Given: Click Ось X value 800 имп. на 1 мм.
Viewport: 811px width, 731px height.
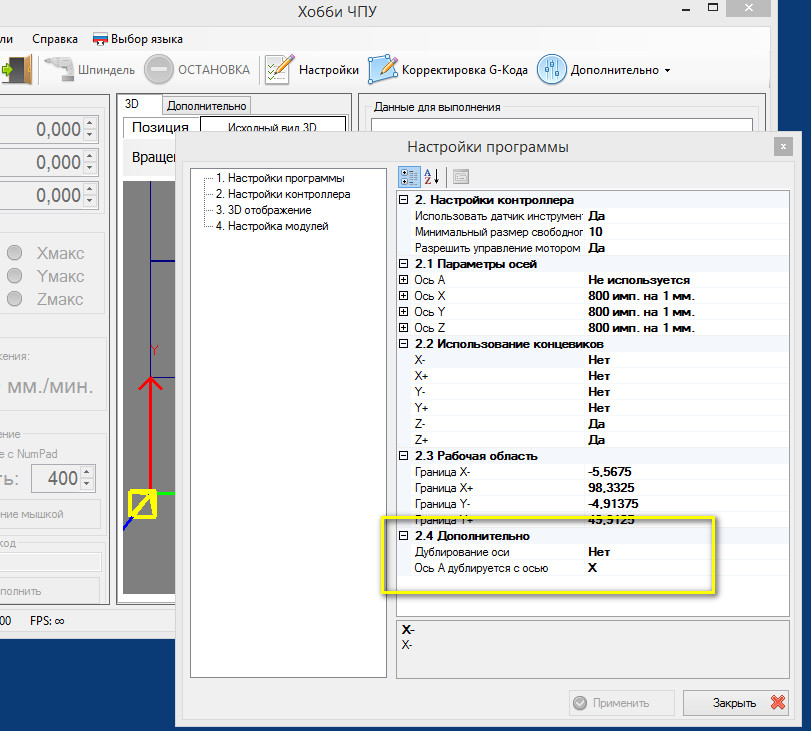Looking at the screenshot, I should tap(687, 296).
